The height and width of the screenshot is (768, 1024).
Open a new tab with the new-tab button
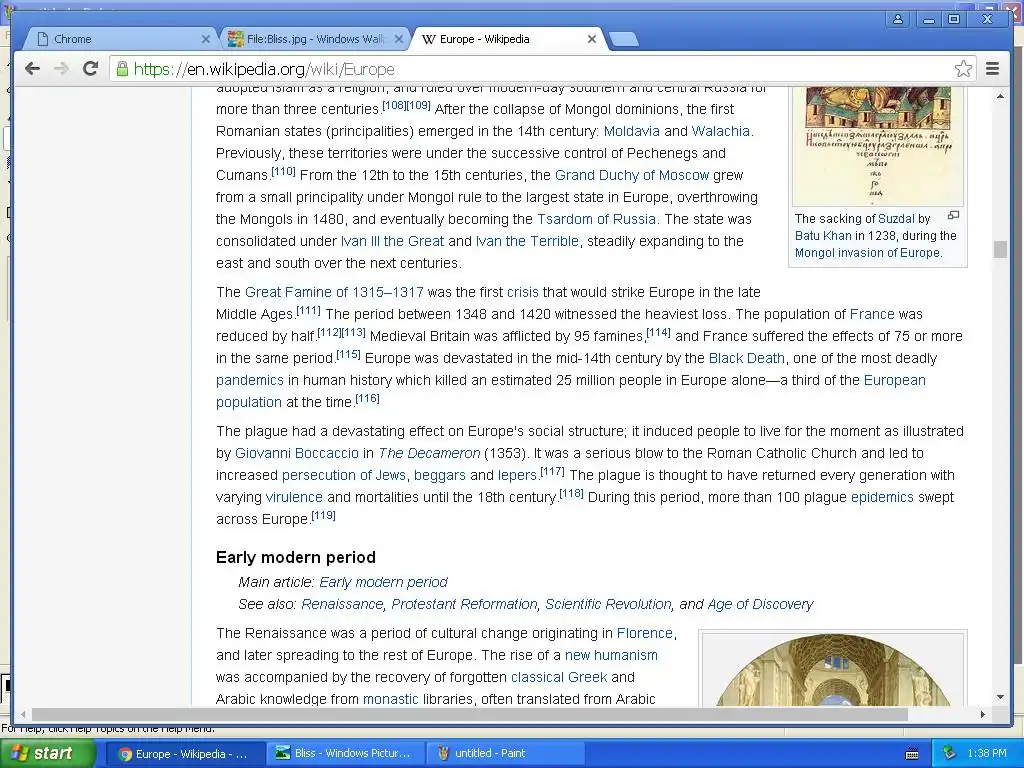tap(624, 40)
